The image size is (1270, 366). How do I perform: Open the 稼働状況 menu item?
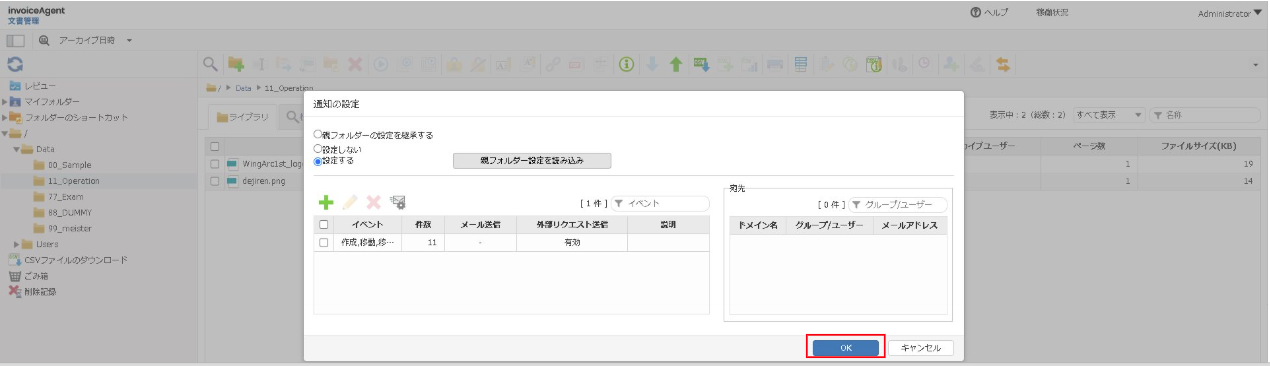click(x=1051, y=12)
